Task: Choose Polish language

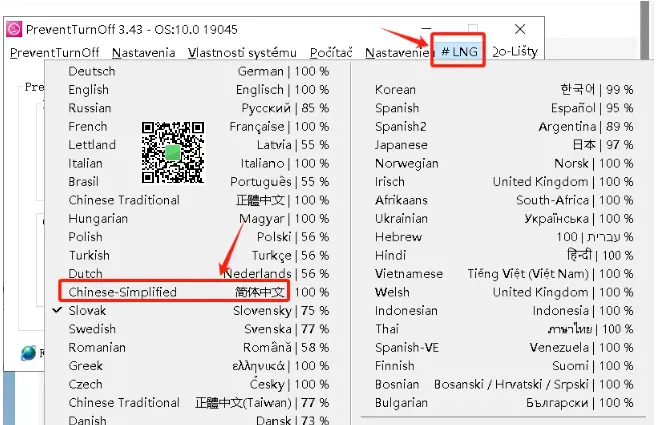Action: click(x=198, y=237)
